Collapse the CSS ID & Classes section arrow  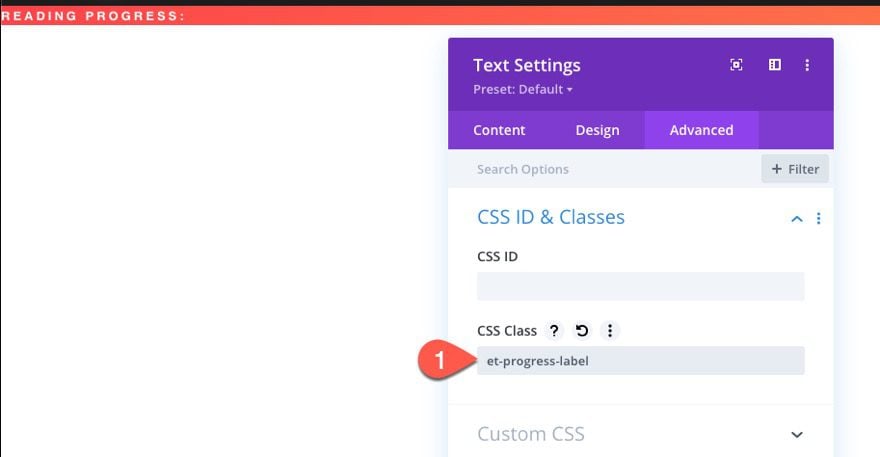coord(797,218)
